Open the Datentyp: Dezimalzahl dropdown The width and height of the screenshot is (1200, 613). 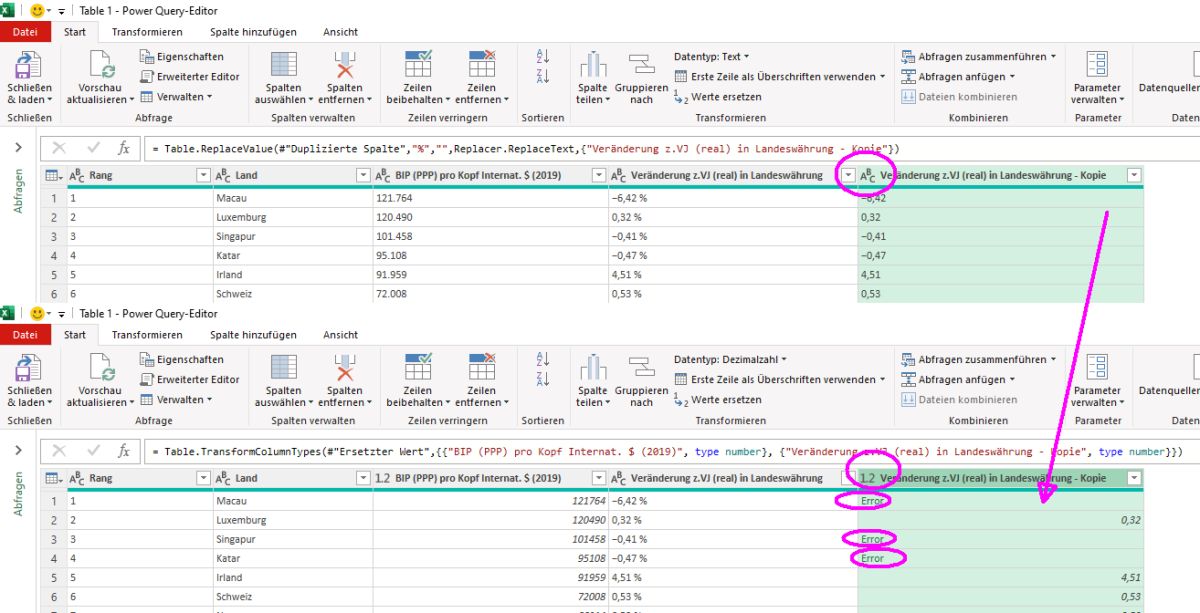730,359
